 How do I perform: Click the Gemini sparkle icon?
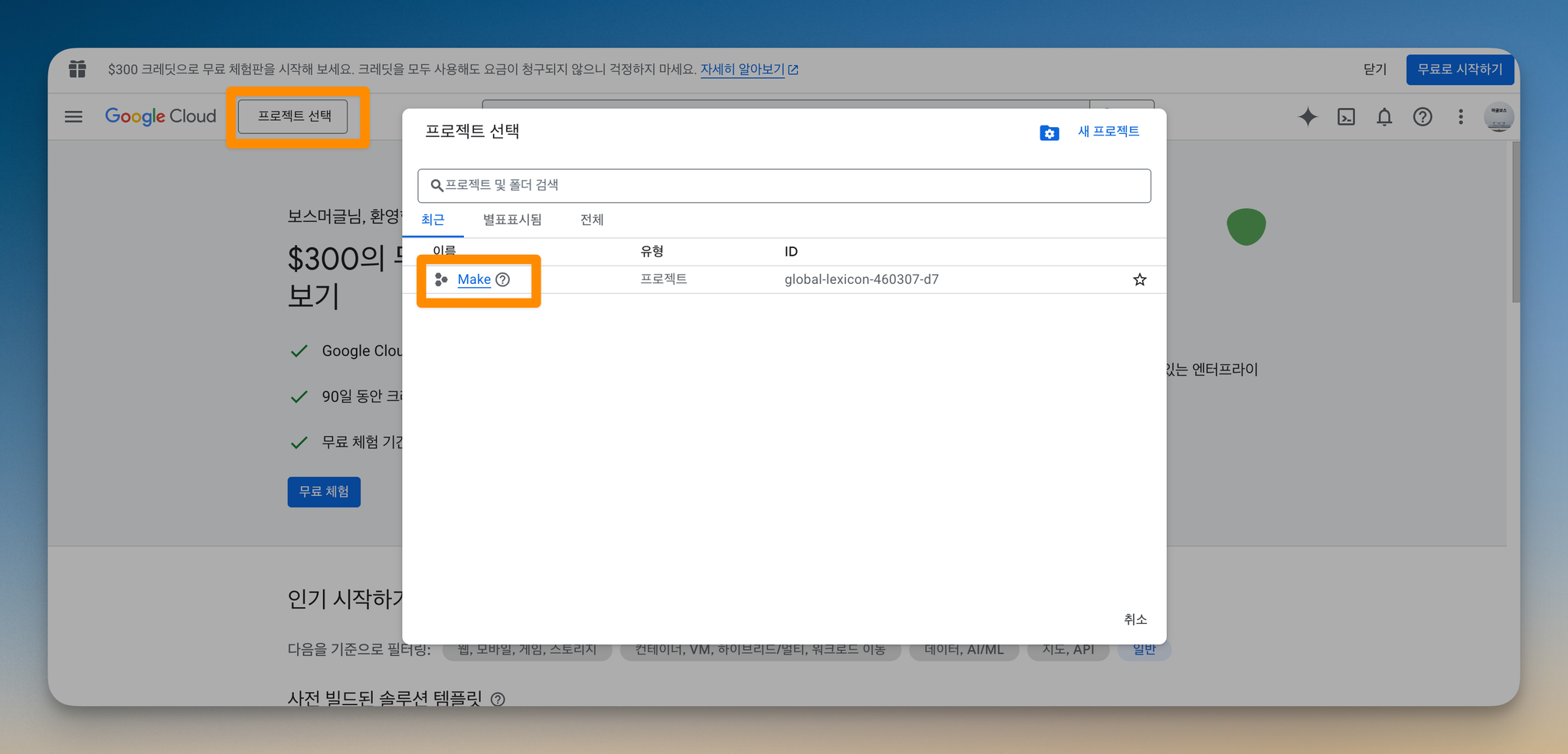click(1308, 116)
